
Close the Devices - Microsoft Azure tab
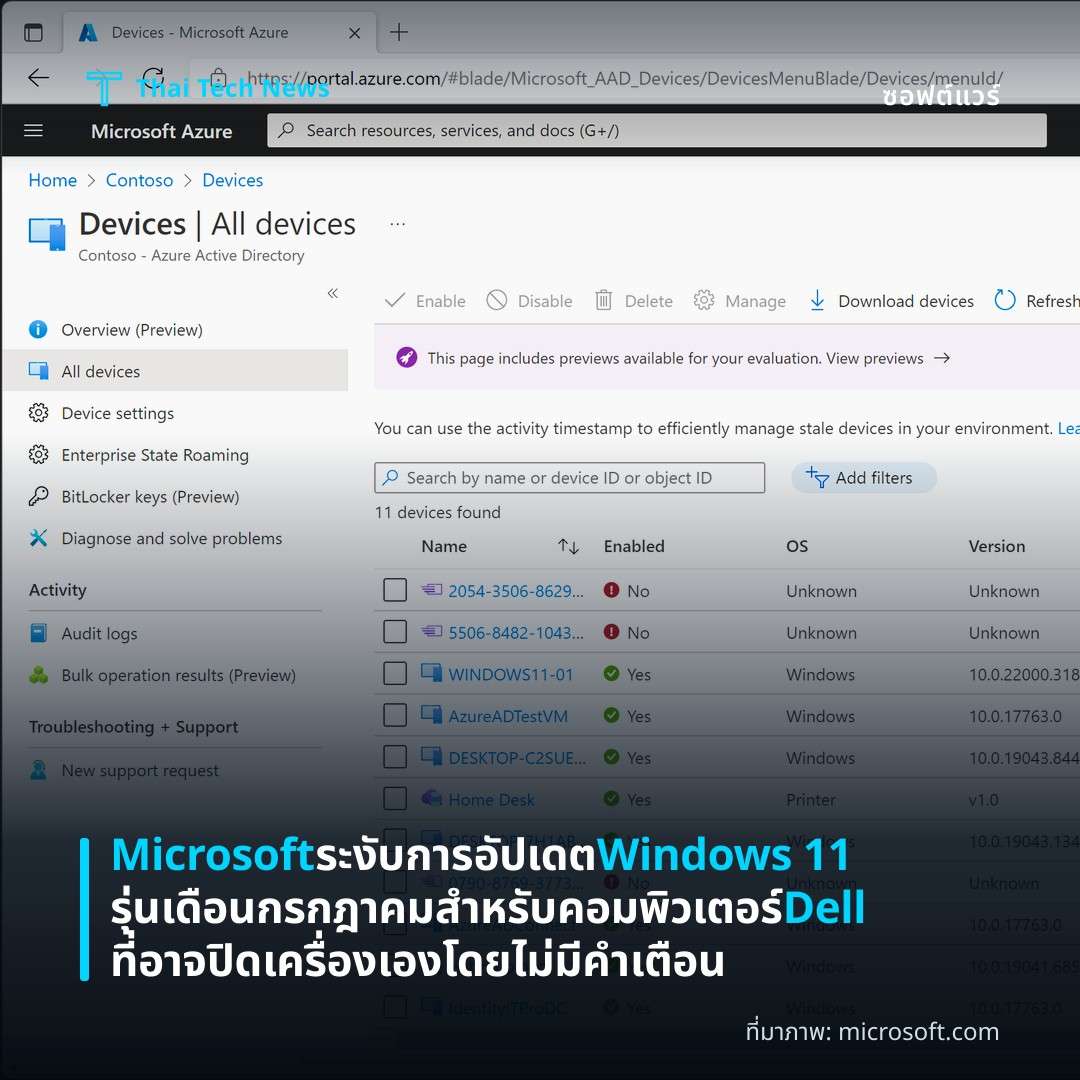pyautogui.click(x=355, y=32)
